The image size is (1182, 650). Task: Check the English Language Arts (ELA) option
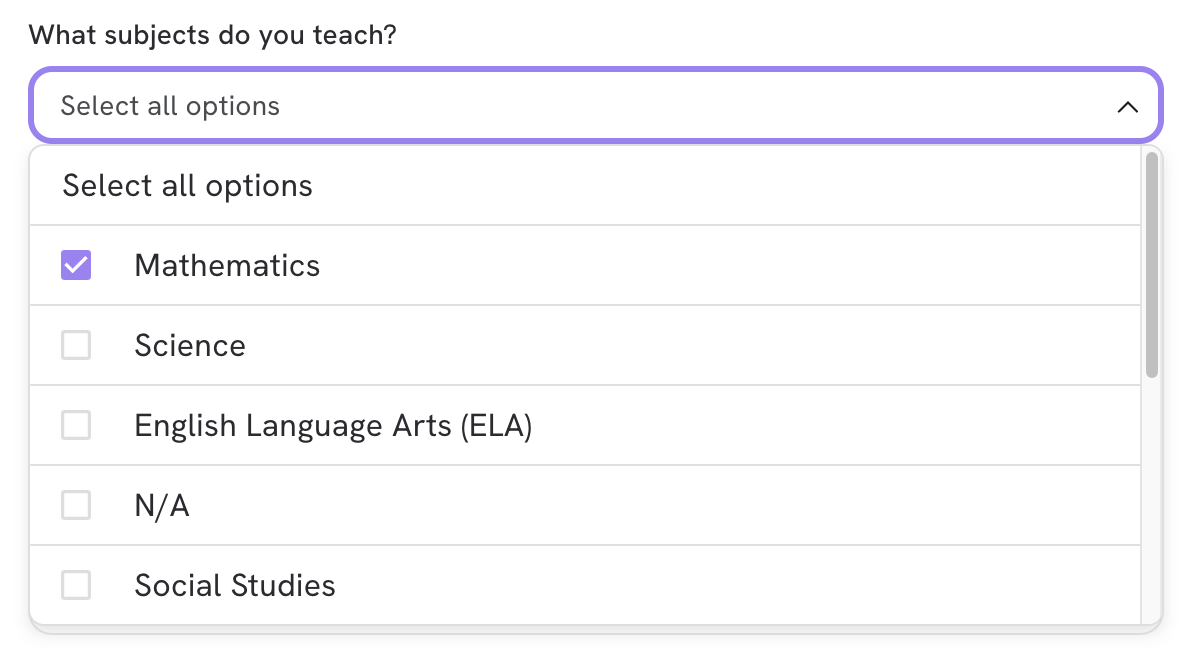[x=75, y=424]
